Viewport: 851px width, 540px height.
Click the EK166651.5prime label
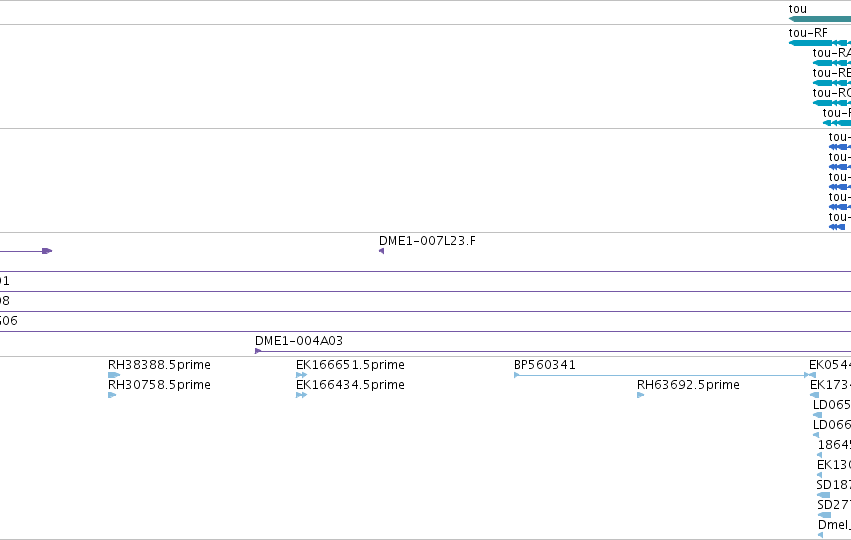tap(350, 365)
